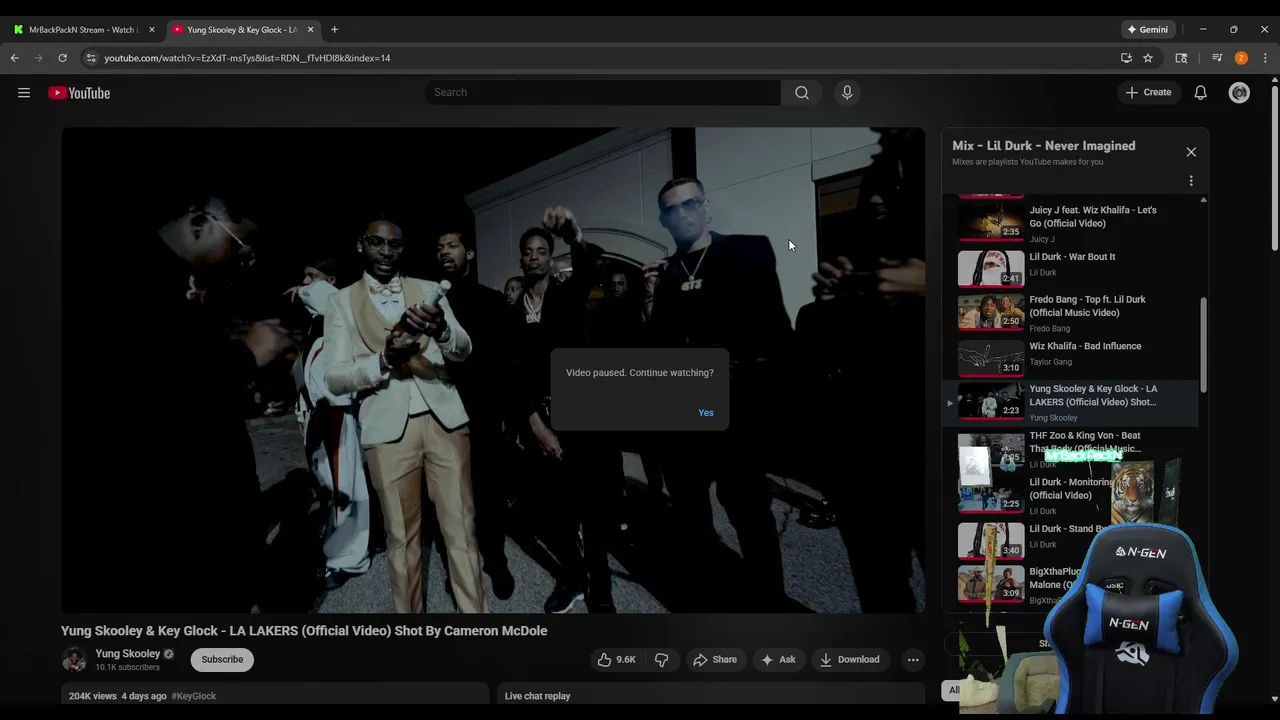This screenshot has height=720, width=1280.
Task: Switch to MrBackPackN Stream tab
Action: pyautogui.click(x=84, y=30)
